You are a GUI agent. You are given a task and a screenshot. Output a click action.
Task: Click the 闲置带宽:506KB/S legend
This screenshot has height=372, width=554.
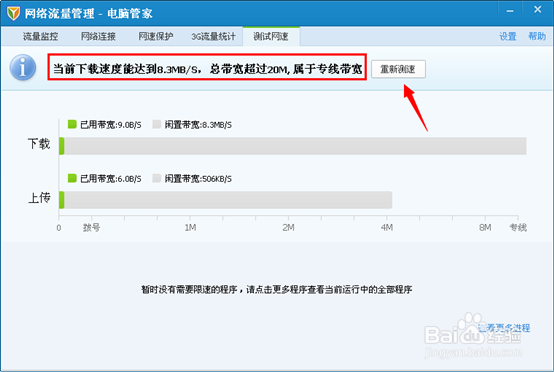coord(192,179)
